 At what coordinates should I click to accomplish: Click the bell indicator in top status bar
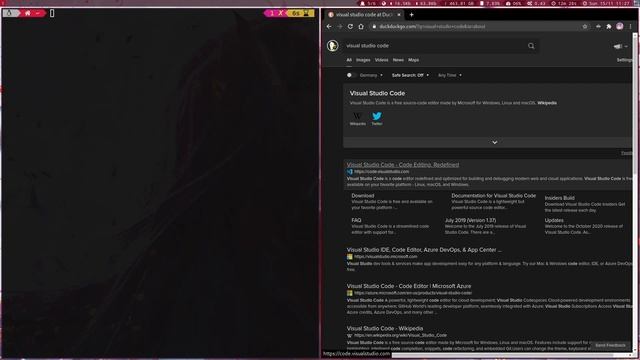click(x=369, y=3)
